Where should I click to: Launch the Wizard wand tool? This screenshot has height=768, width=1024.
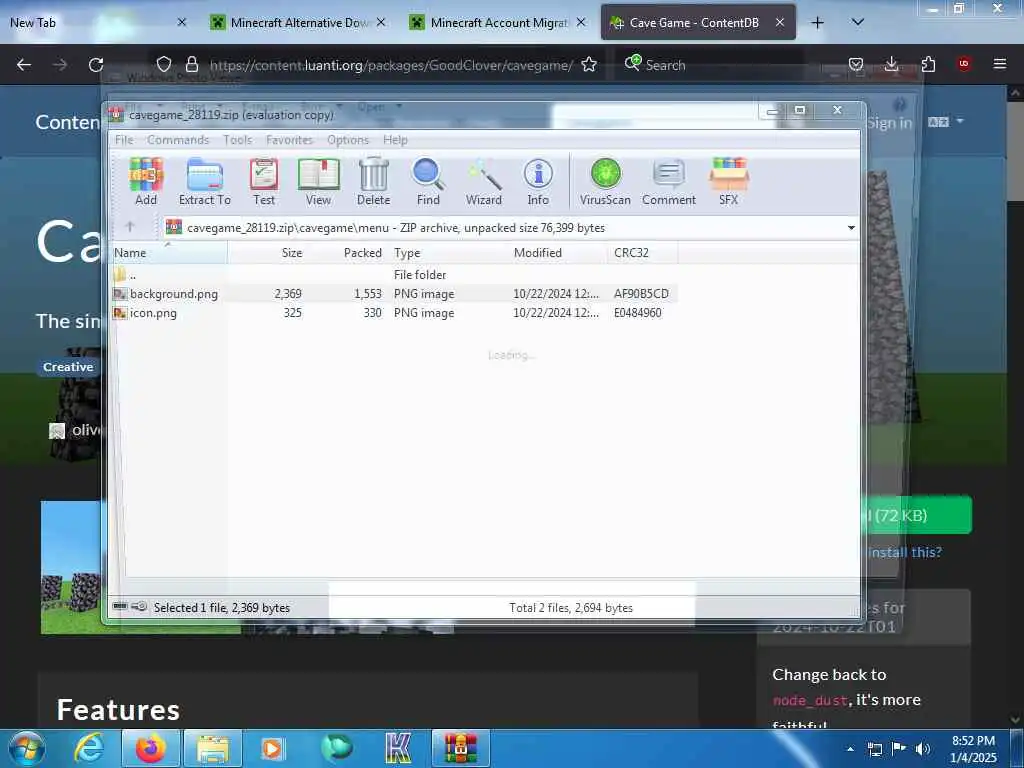point(484,182)
